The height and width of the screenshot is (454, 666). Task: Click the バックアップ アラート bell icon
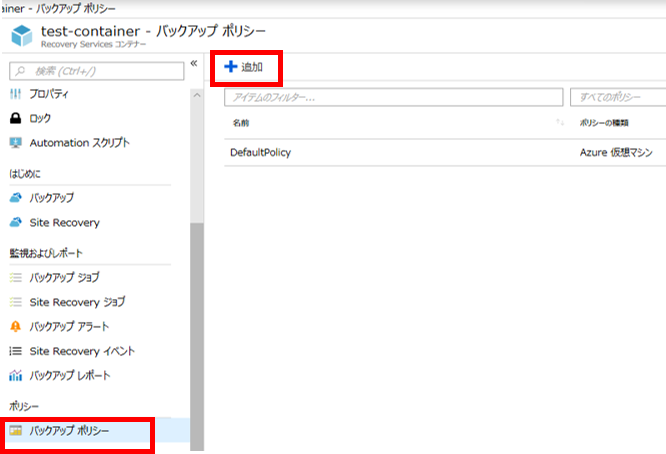(16, 326)
